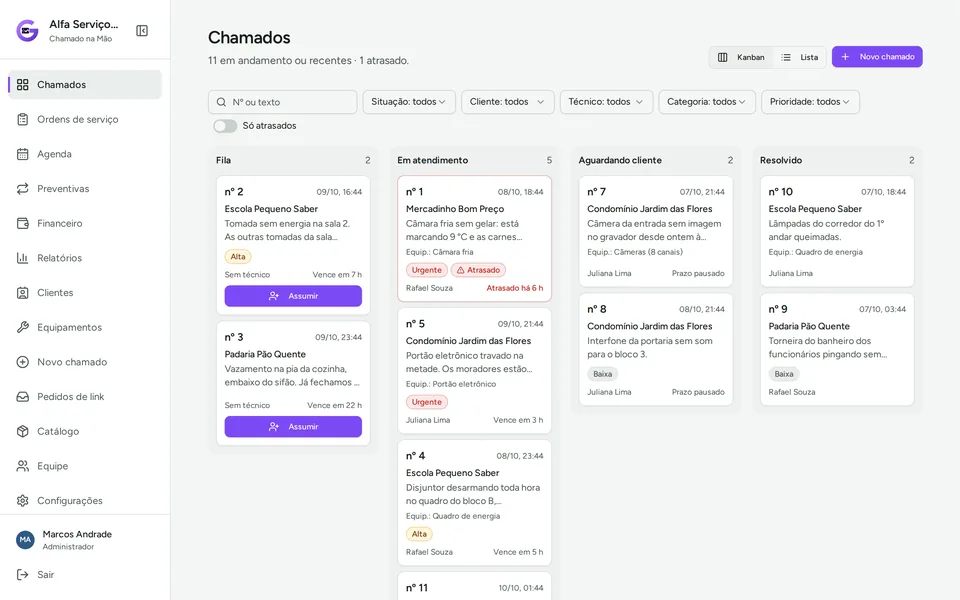Image resolution: width=960 pixels, height=600 pixels.
Task: Click the Sair logout icon
Action: pos(23,575)
